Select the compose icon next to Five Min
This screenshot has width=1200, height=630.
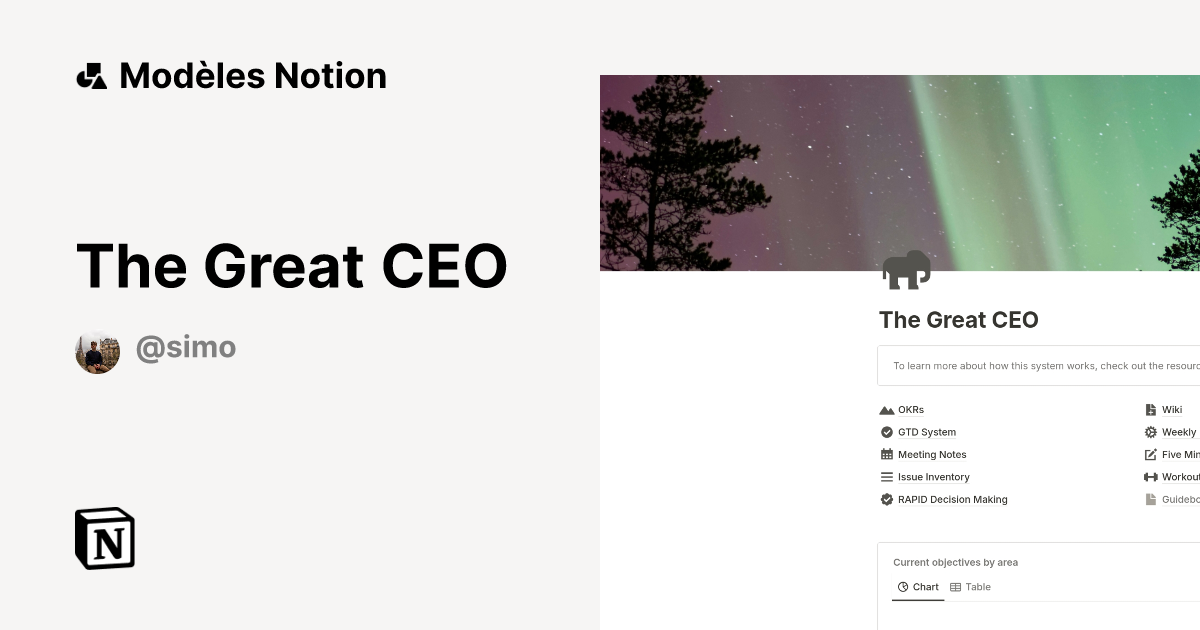1150,454
